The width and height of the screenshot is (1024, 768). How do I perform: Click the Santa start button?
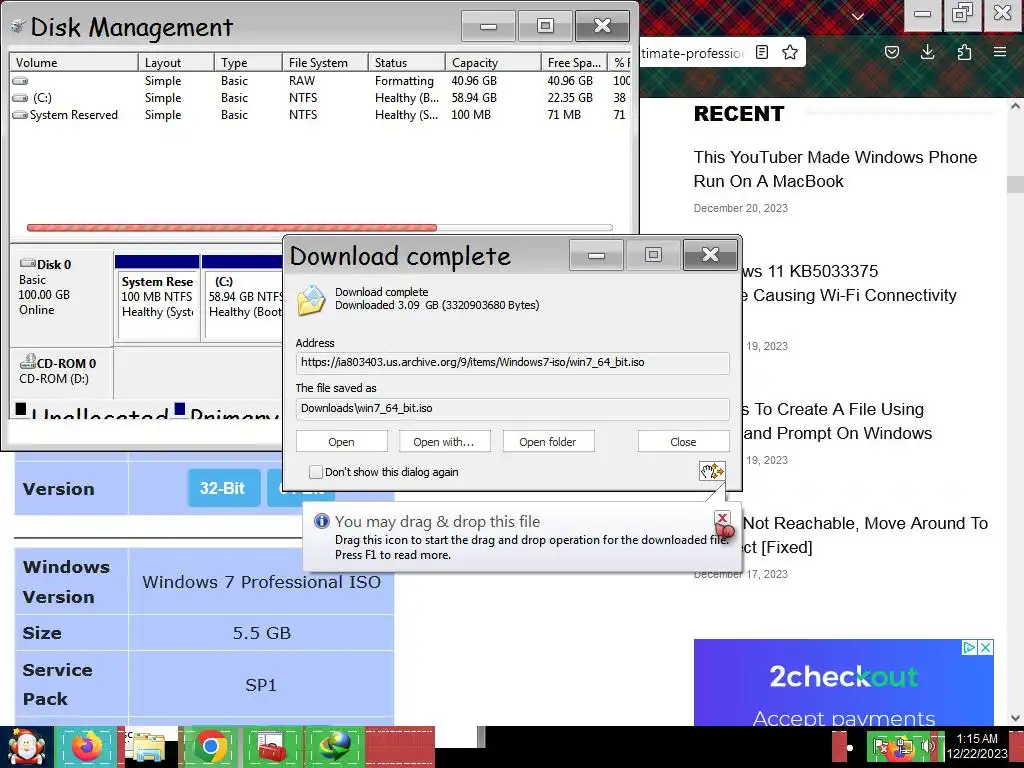26,746
